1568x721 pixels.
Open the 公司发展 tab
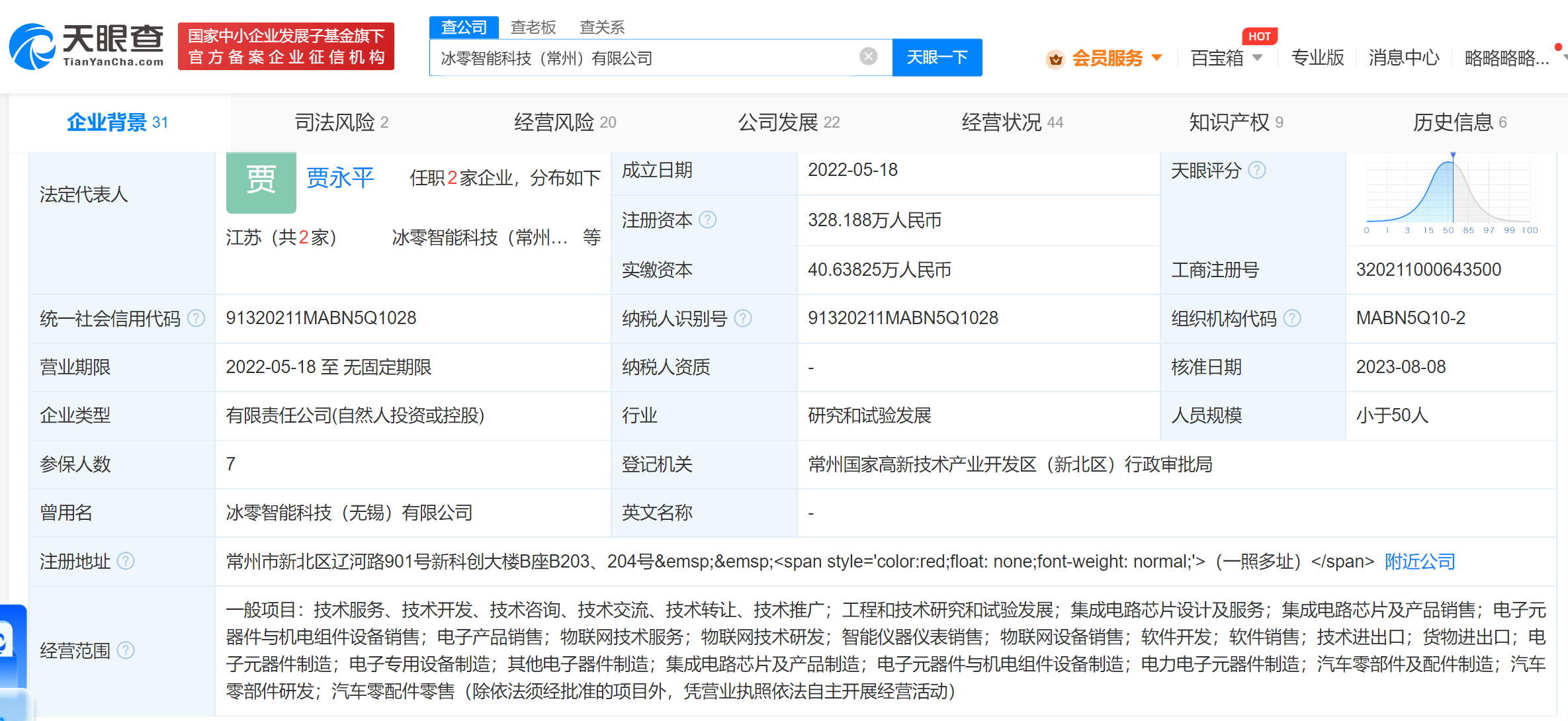point(789,122)
